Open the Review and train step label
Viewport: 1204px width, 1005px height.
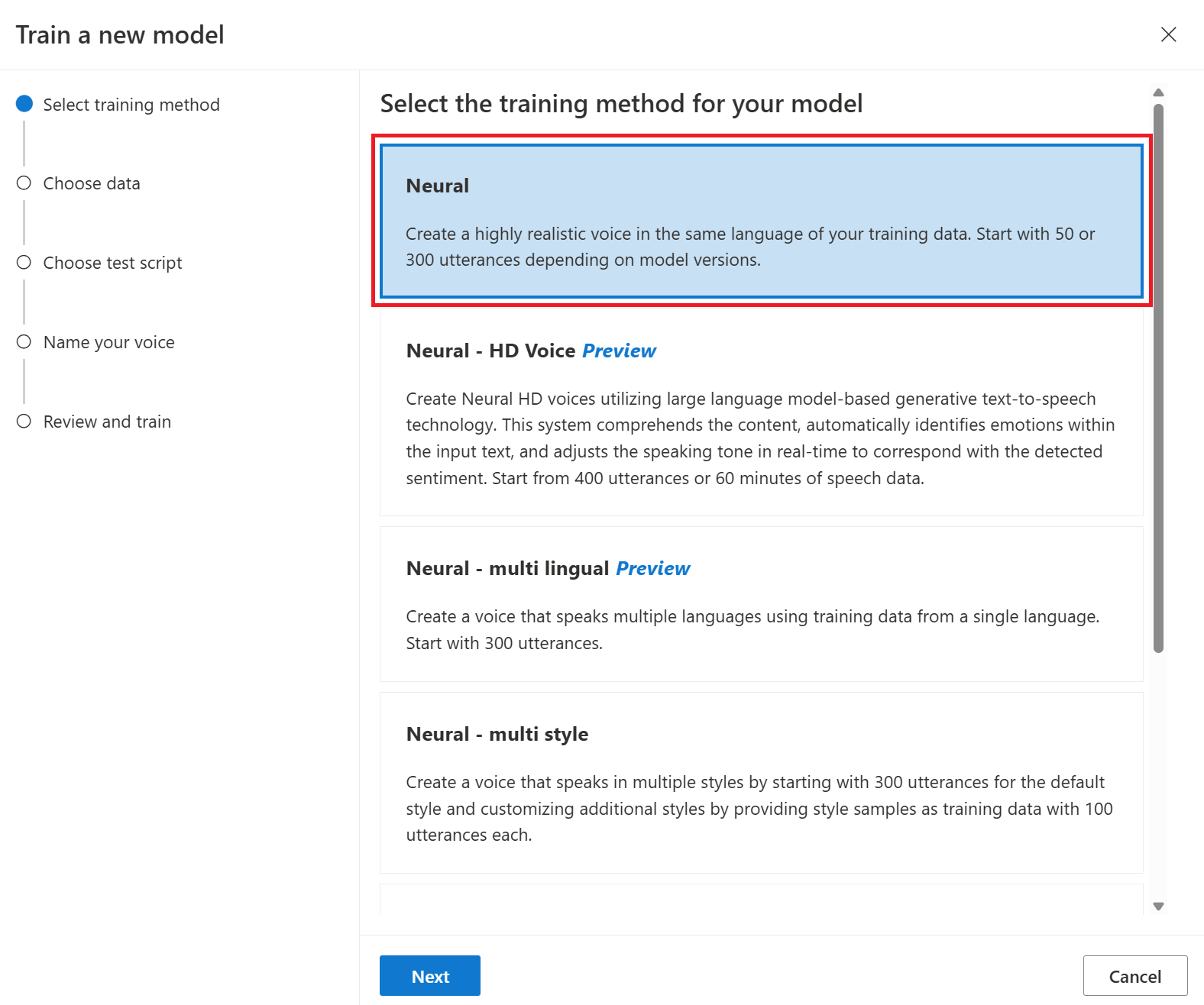pos(107,422)
